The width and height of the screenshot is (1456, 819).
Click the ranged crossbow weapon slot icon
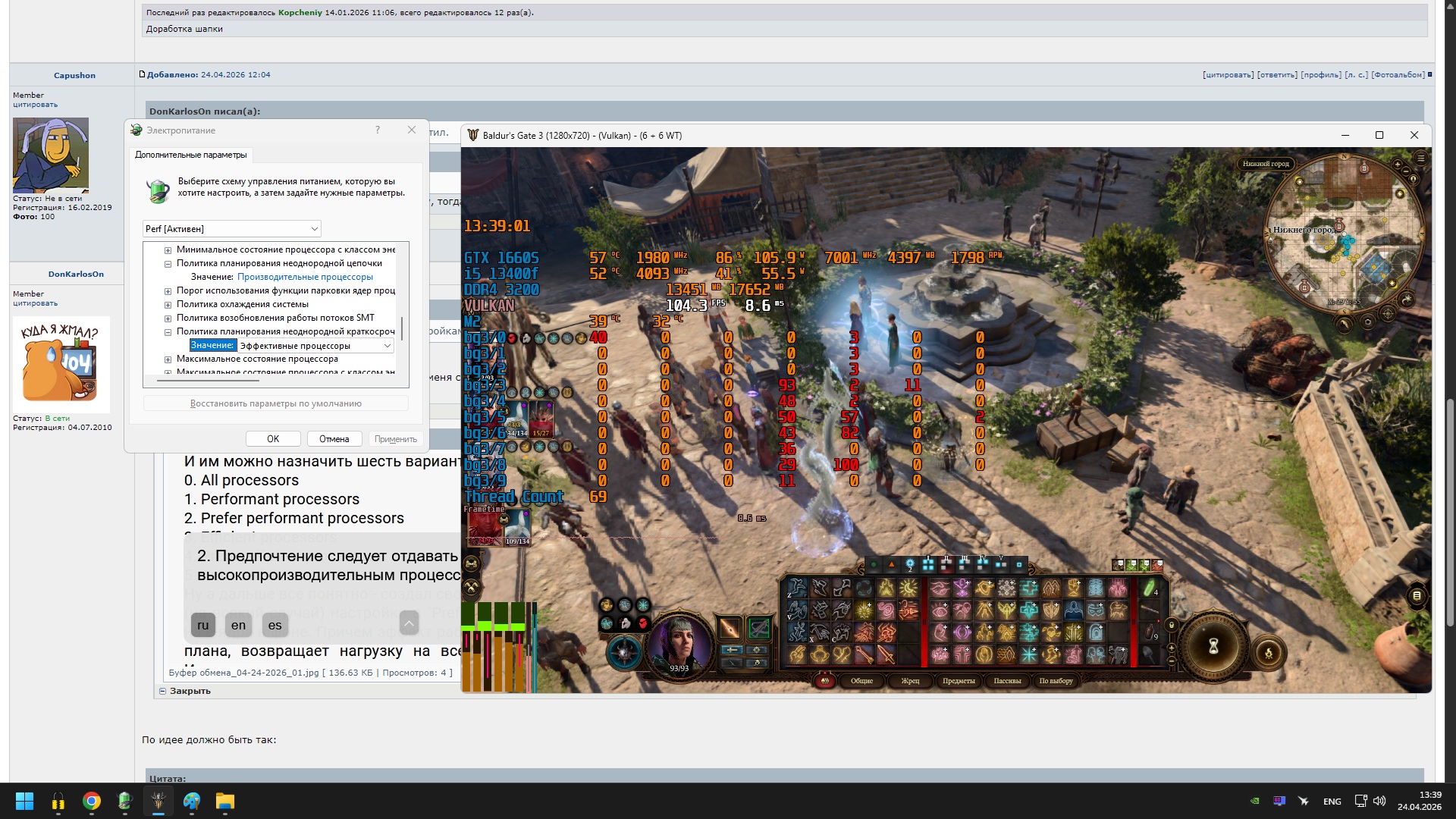(759, 628)
